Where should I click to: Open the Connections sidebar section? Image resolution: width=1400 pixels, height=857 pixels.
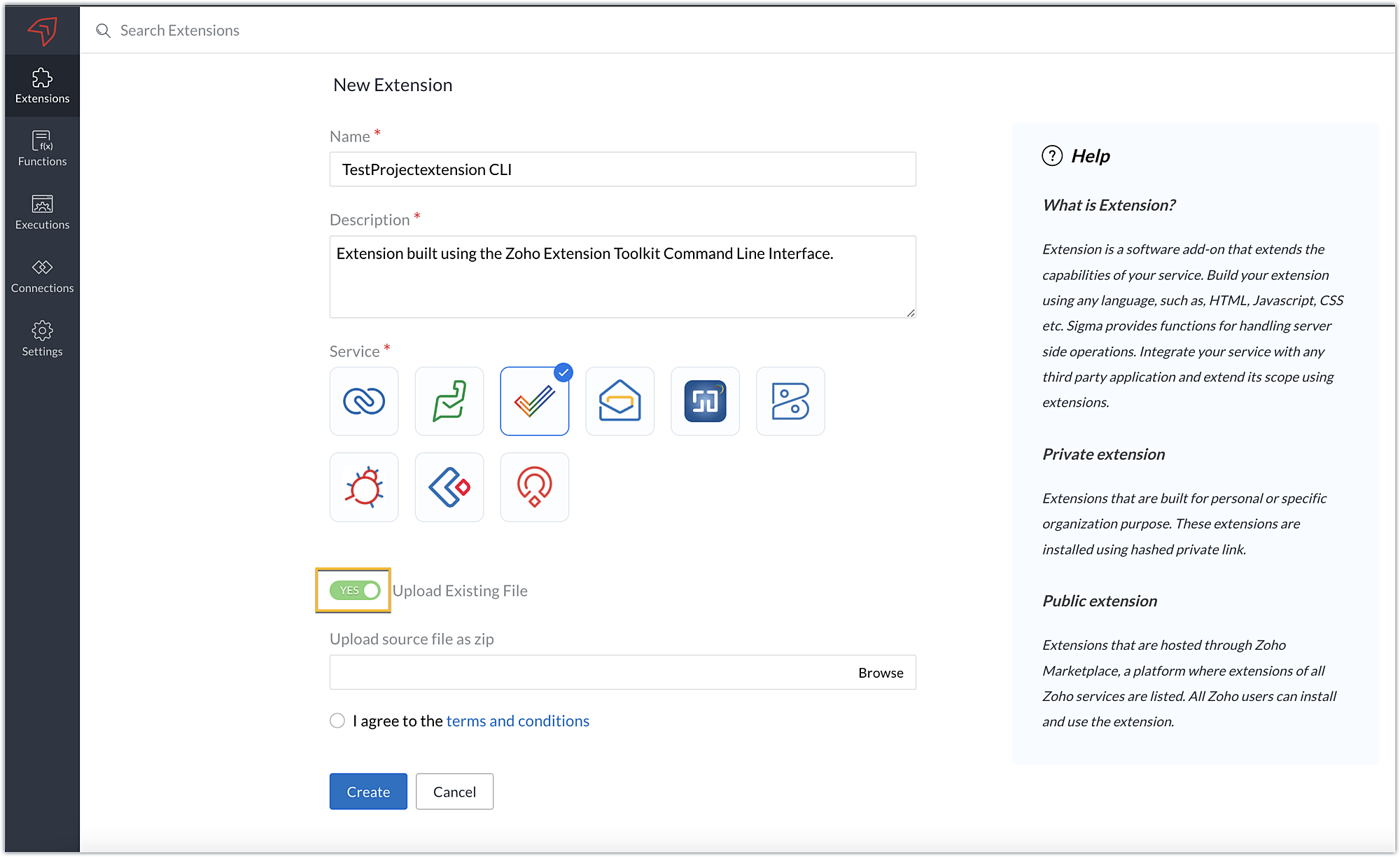(x=42, y=276)
